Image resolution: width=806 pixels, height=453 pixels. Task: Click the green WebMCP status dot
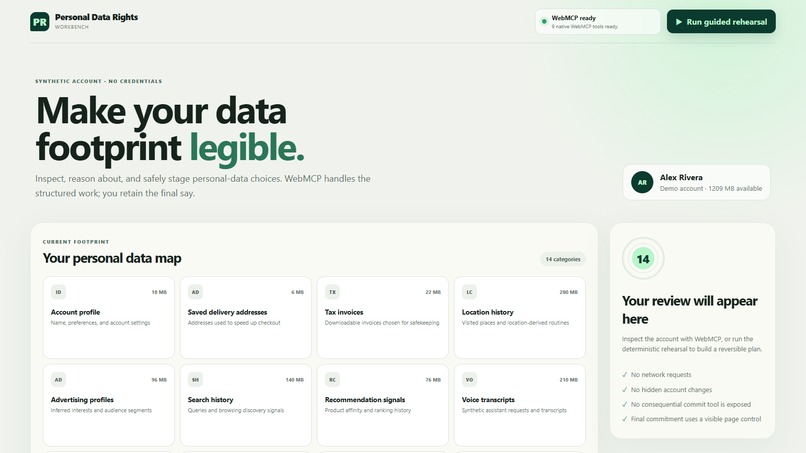click(x=544, y=22)
